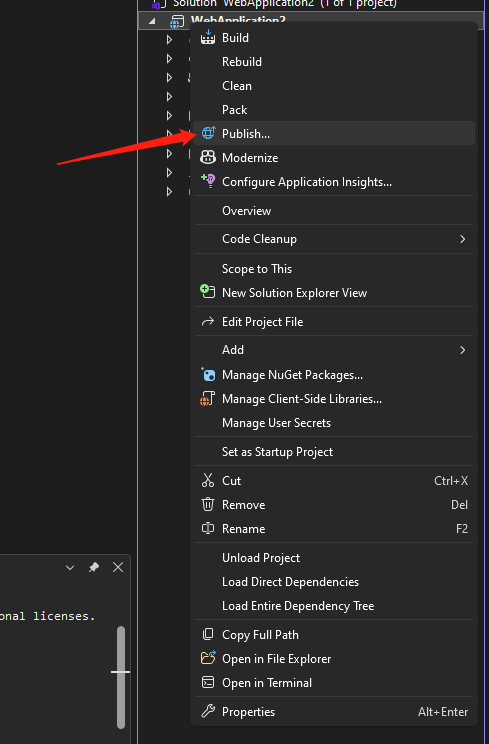Image resolution: width=489 pixels, height=744 pixels.
Task: Click the Copy Full Path icon
Action: point(208,634)
